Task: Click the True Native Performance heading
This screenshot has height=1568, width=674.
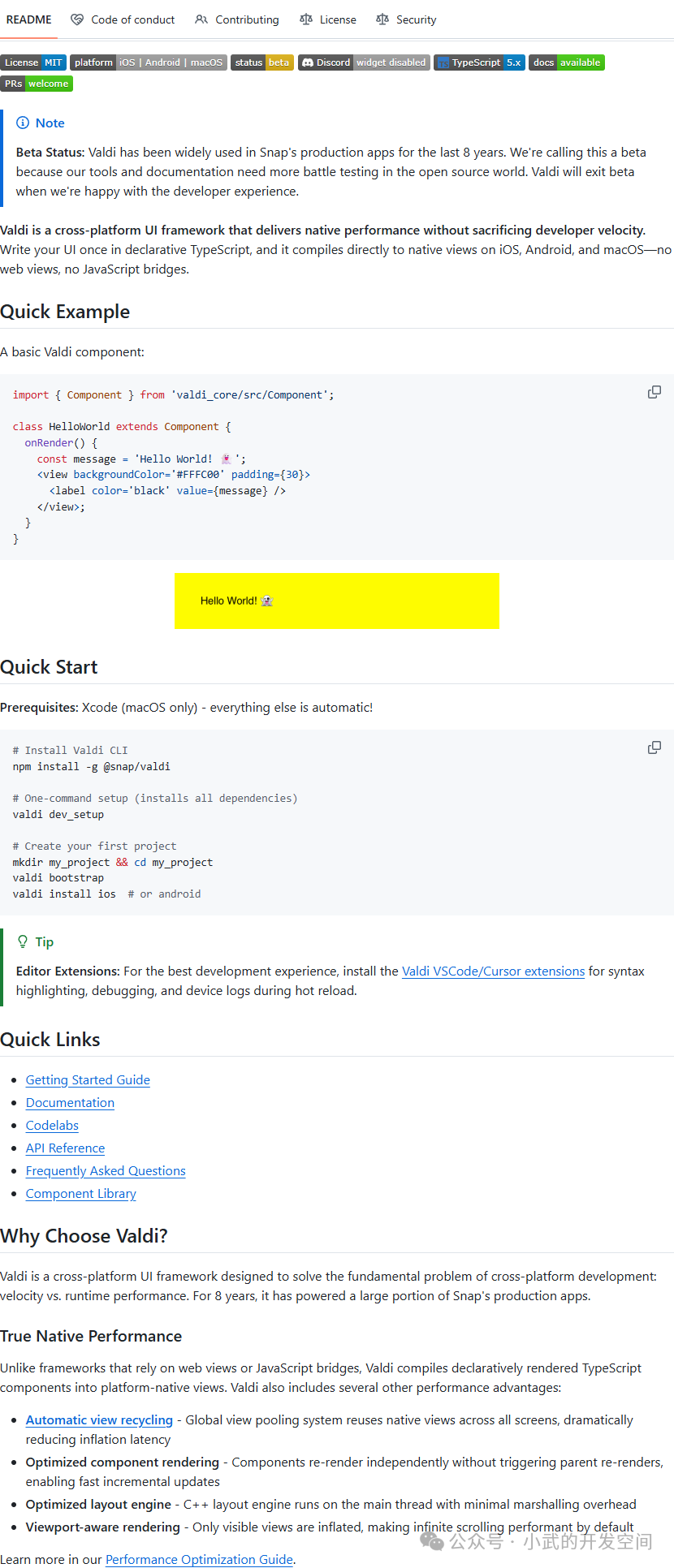Action: [x=91, y=1336]
